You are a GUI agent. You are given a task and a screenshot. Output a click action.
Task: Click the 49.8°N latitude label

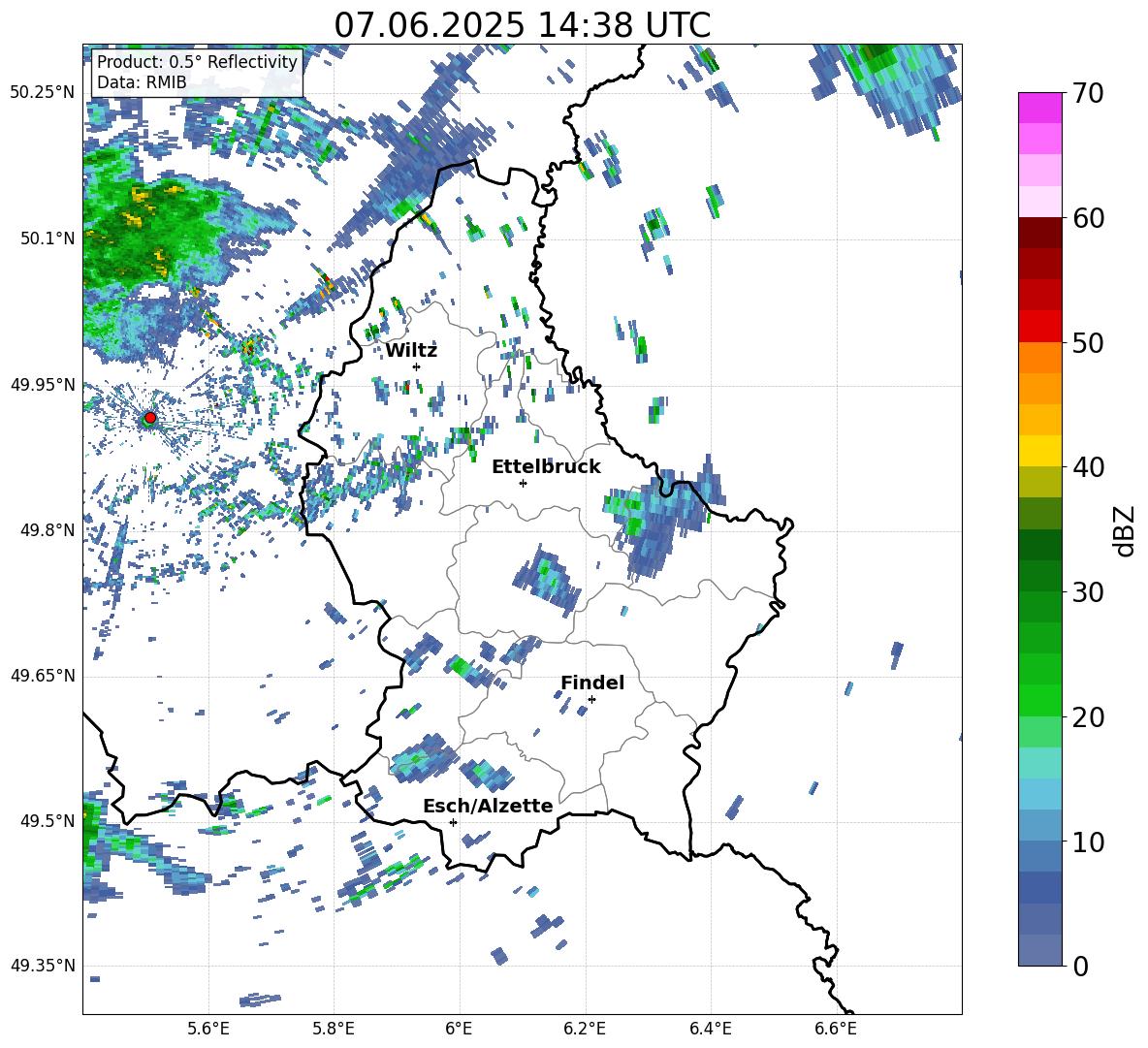pyautogui.click(x=48, y=530)
